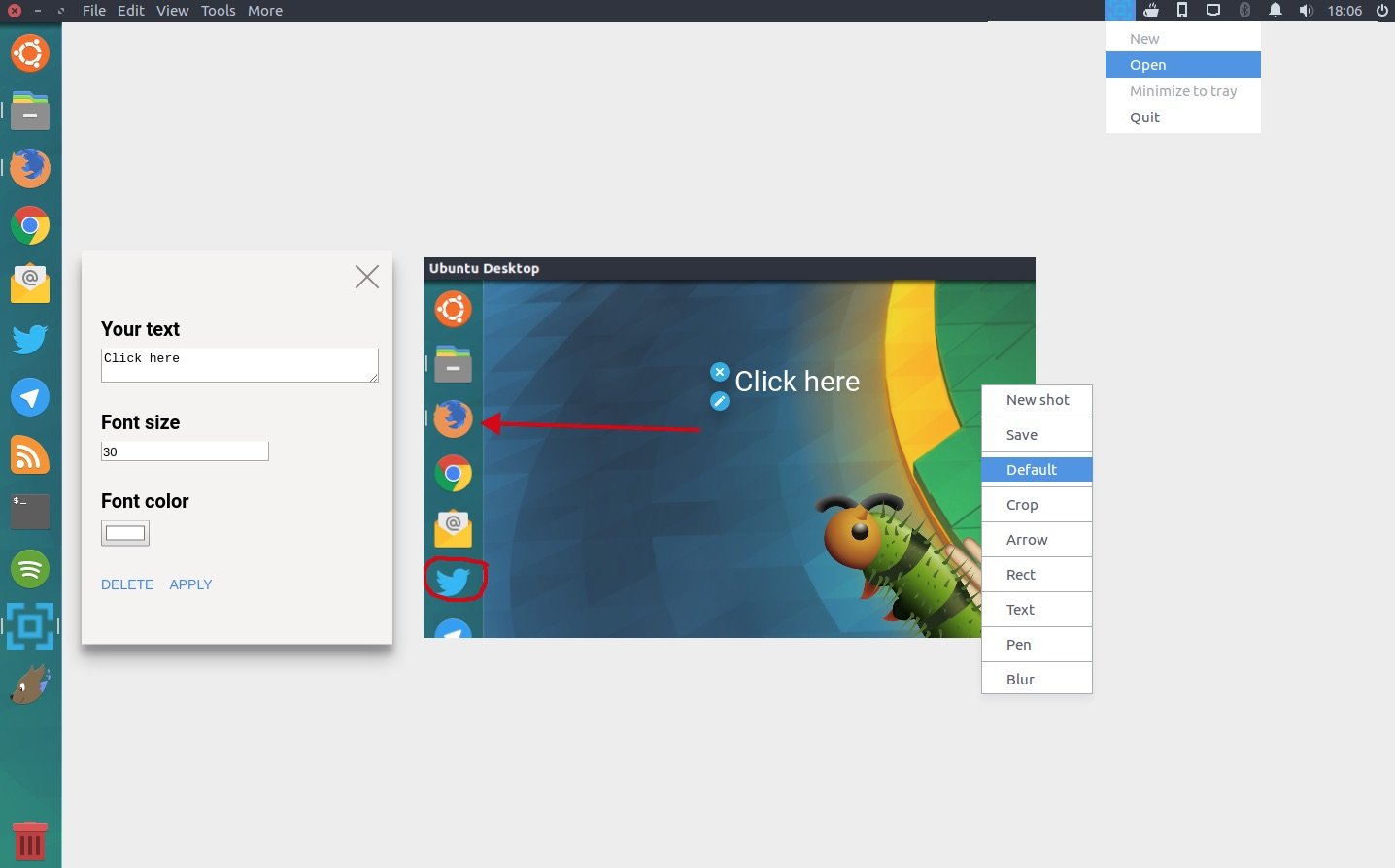The width and height of the screenshot is (1395, 868).
Task: Open the ScreenCloud tray icon in top panel
Action: click(1119, 11)
